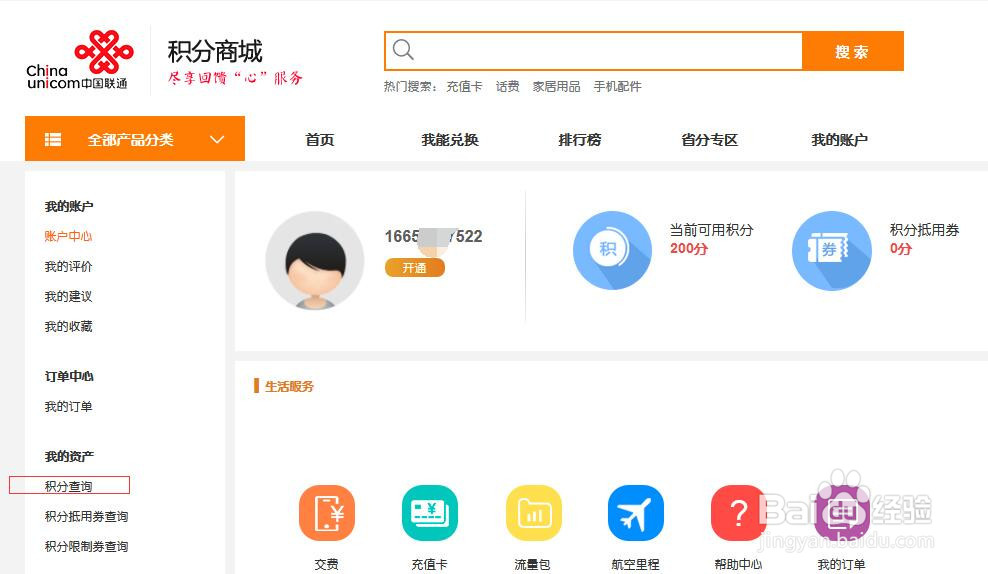Click the 200分 available points value
Image resolution: width=988 pixels, height=574 pixels.
(x=689, y=249)
